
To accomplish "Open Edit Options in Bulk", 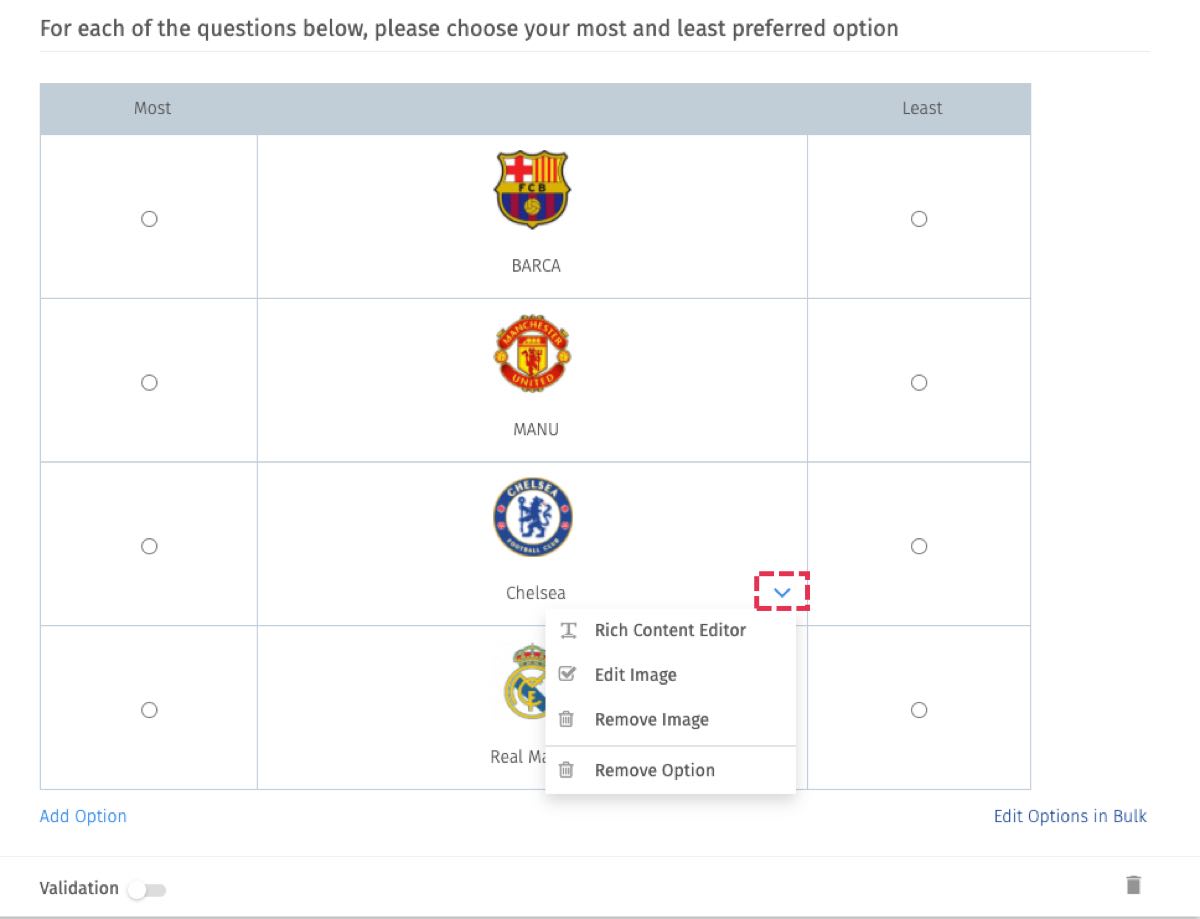I will 1069,816.
